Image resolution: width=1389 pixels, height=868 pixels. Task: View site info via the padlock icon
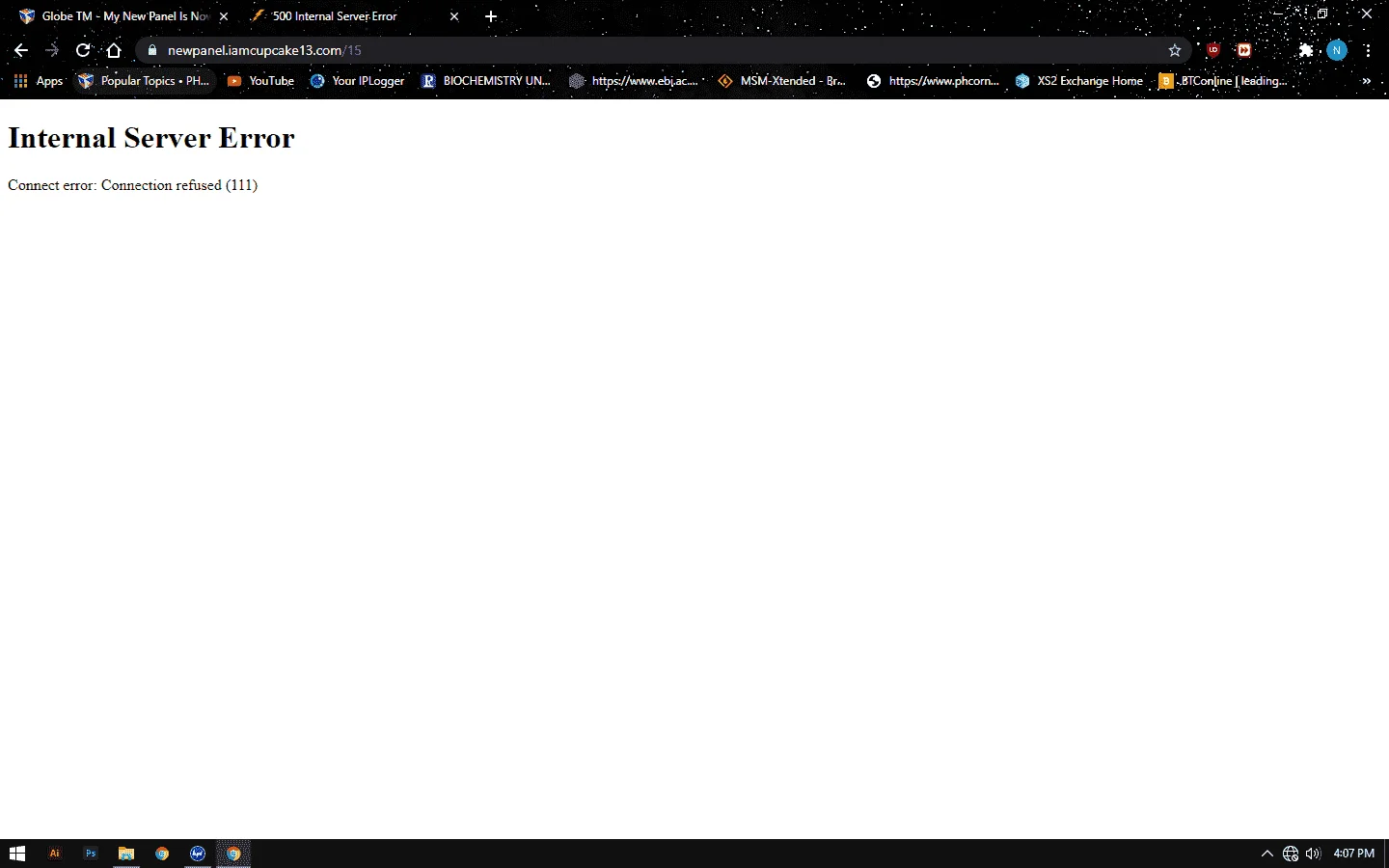click(151, 50)
